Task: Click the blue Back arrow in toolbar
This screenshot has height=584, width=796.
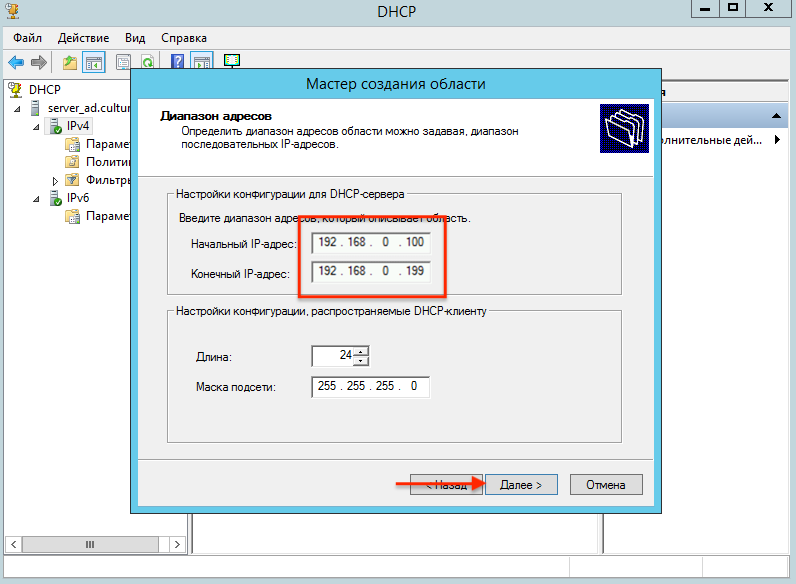Action: point(16,62)
